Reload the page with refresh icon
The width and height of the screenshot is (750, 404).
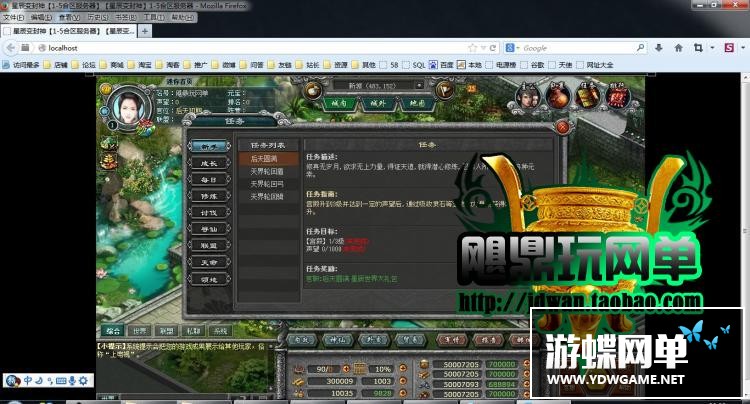(493, 48)
